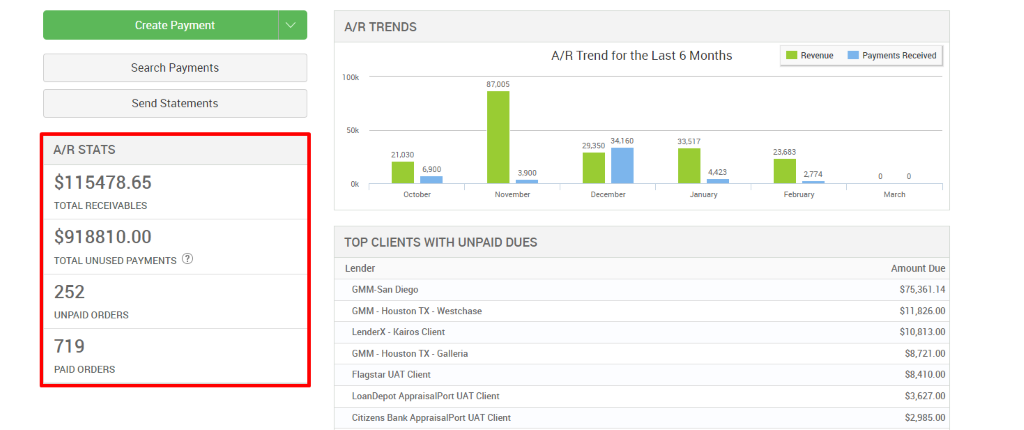The width and height of the screenshot is (1024, 430).
Task: Click the December payments received bar 34,160
Action: 622,165
